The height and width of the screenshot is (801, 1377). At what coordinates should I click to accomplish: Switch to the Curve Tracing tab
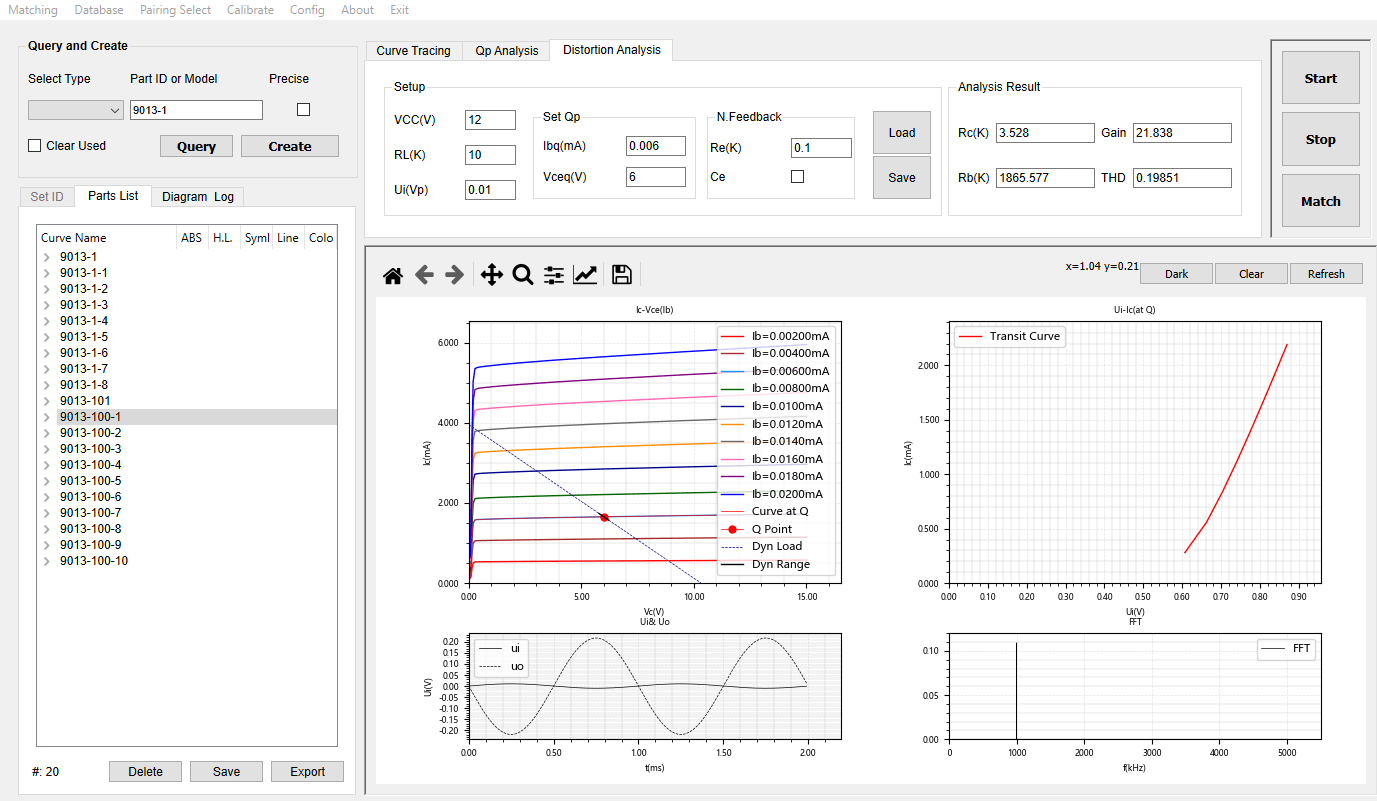(413, 51)
